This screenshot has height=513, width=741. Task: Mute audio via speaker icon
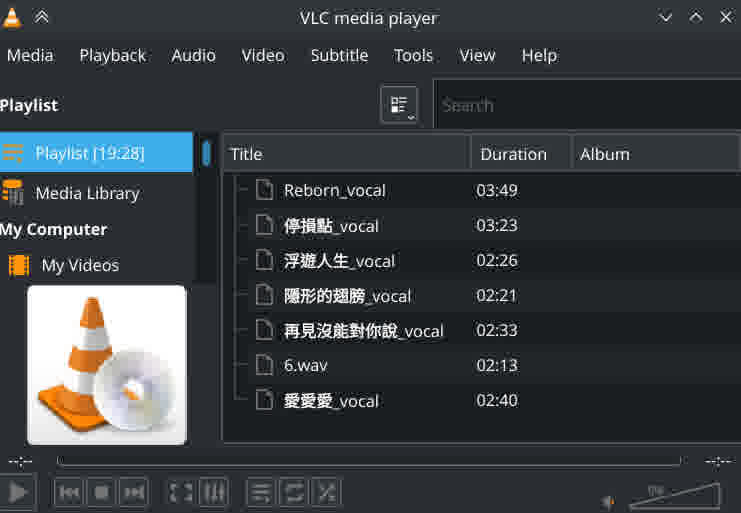[608, 502]
